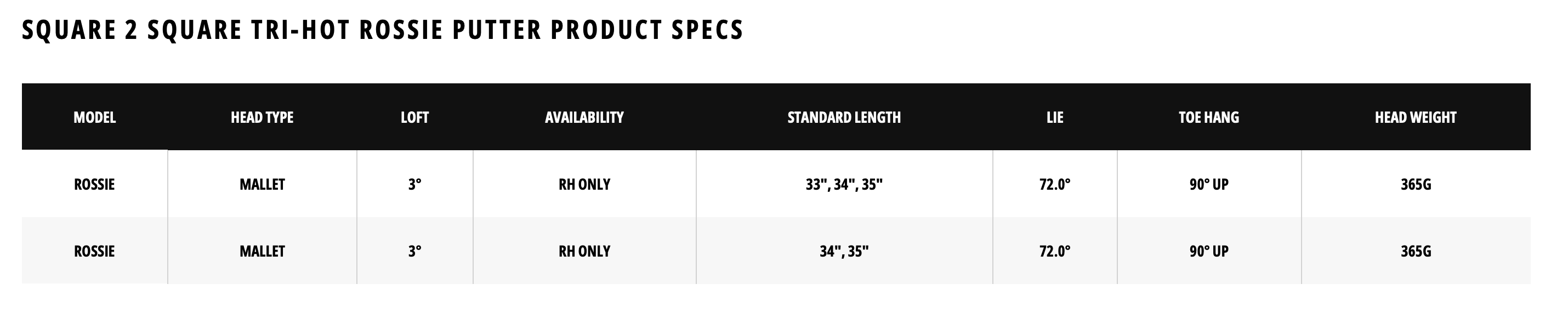Image resolution: width=1568 pixels, height=318 pixels.
Task: Select MALLET in the first data row
Action: (262, 184)
